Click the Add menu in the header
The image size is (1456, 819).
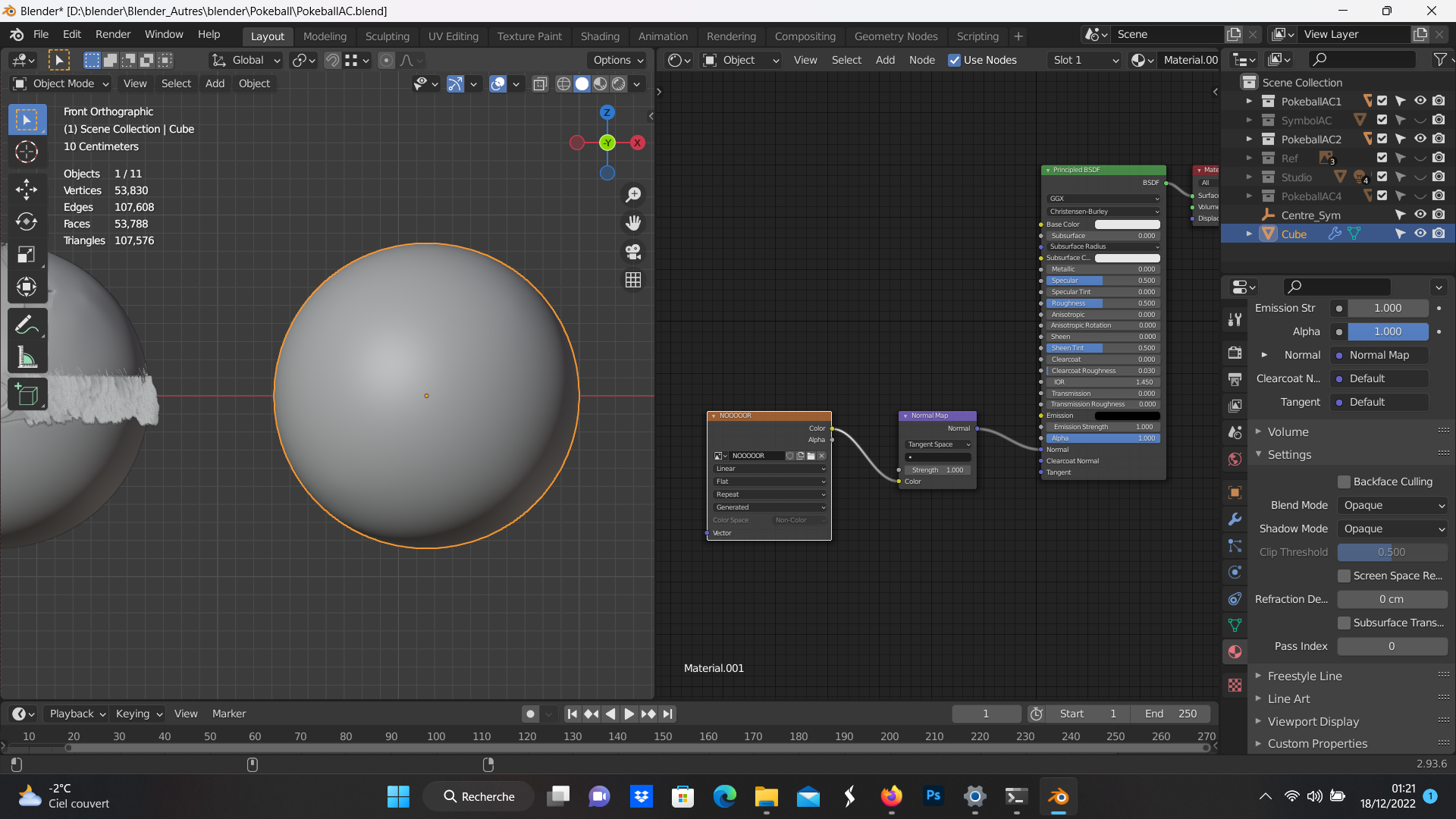coord(214,83)
